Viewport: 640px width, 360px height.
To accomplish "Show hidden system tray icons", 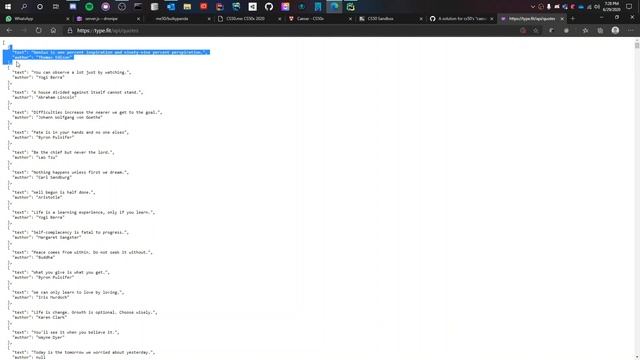I will 533,7.
